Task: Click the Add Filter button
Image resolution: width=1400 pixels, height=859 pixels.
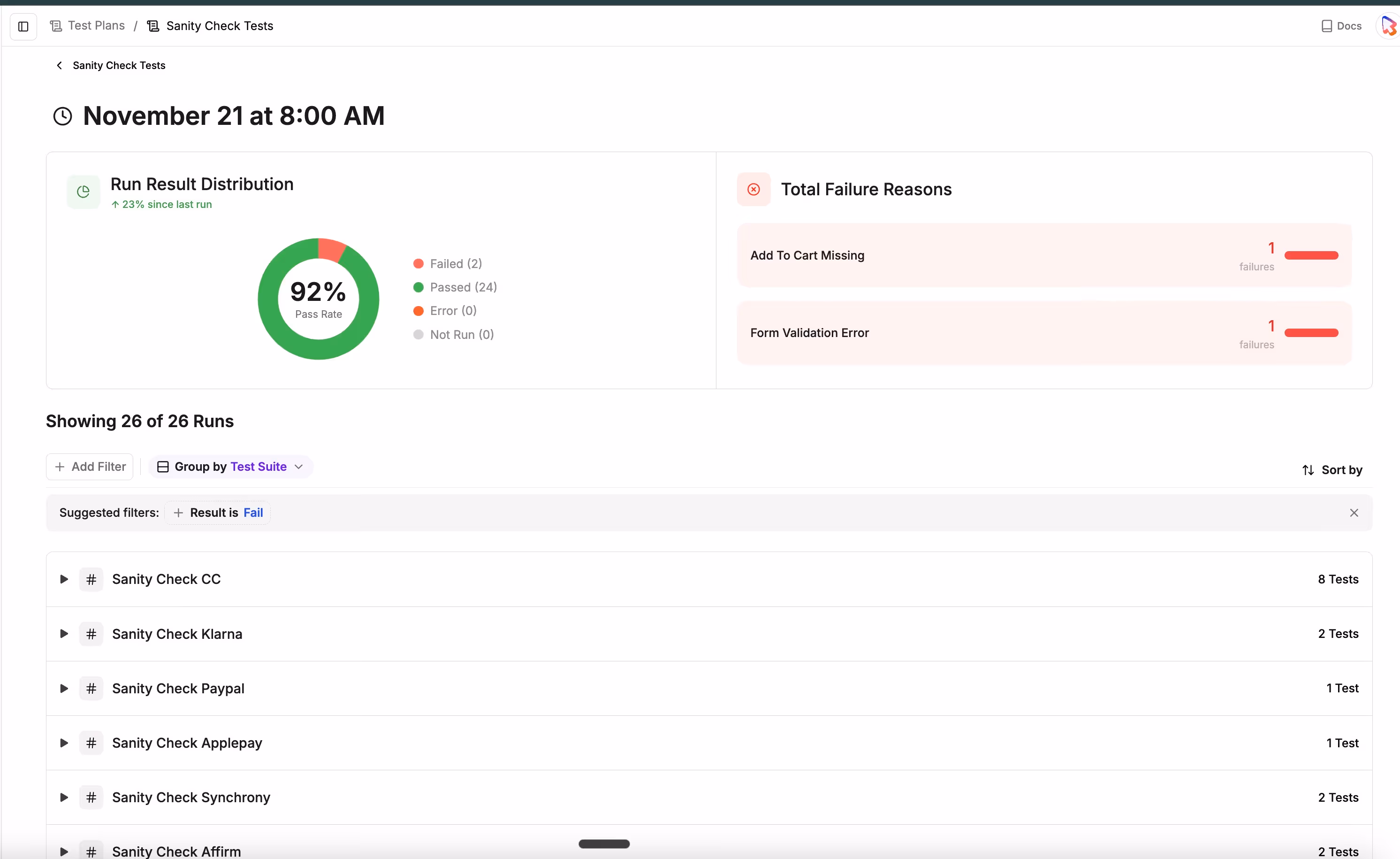Action: 90,467
